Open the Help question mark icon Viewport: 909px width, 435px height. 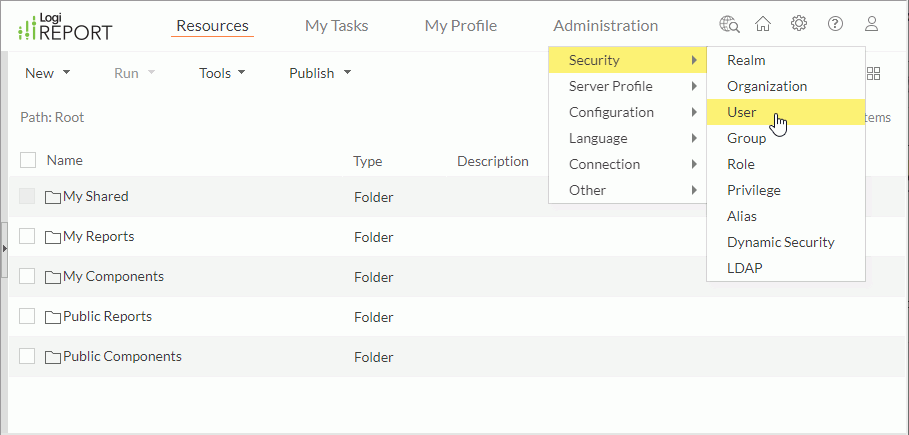click(x=835, y=25)
